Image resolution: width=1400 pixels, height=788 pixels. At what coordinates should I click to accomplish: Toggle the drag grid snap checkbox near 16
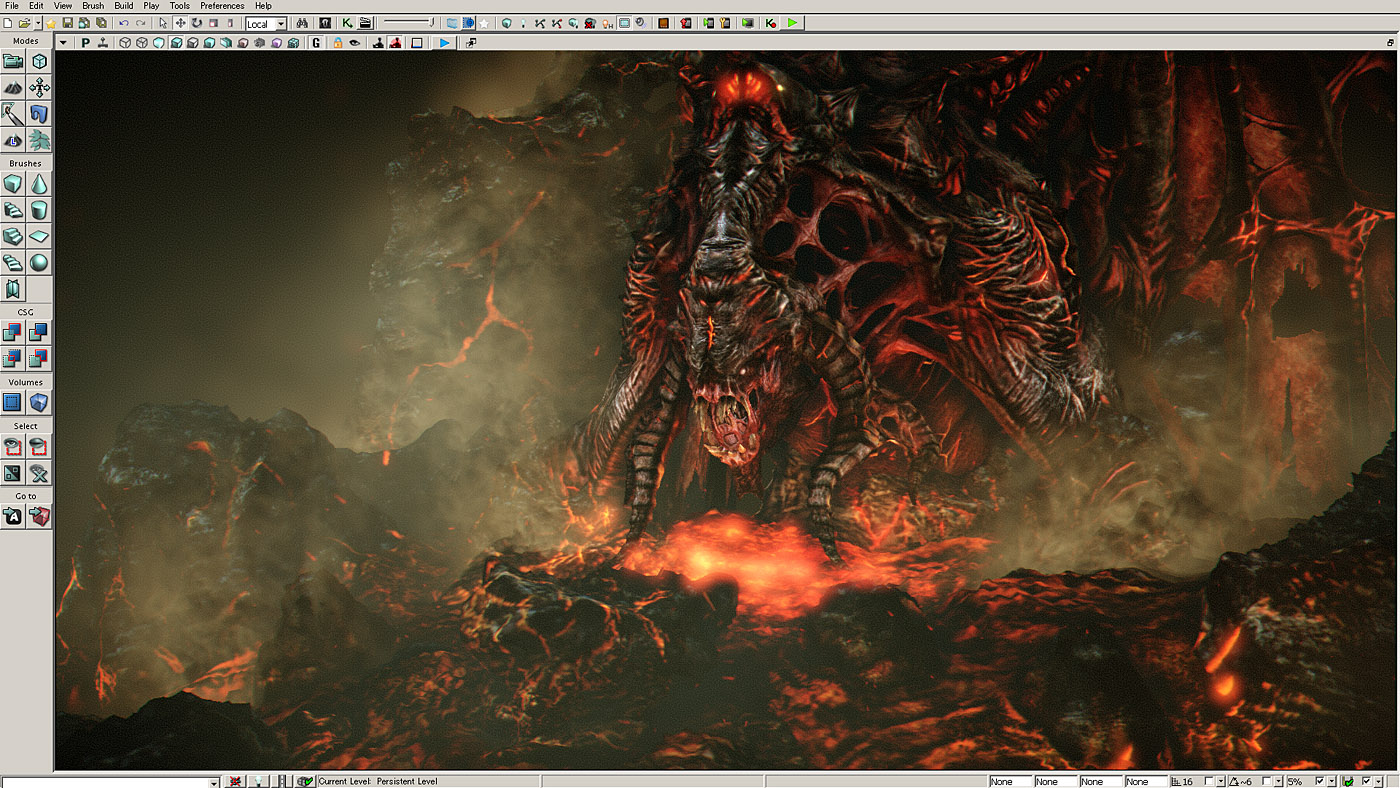[x=1208, y=781]
